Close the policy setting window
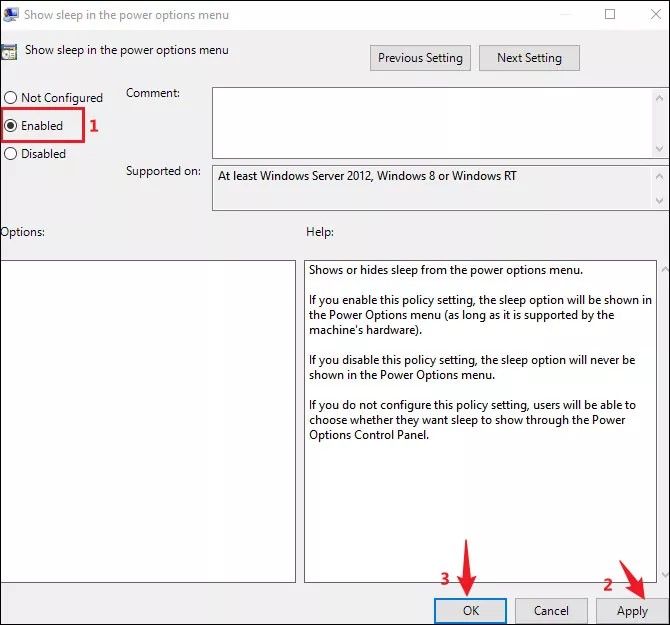The image size is (670, 625). coord(656,15)
